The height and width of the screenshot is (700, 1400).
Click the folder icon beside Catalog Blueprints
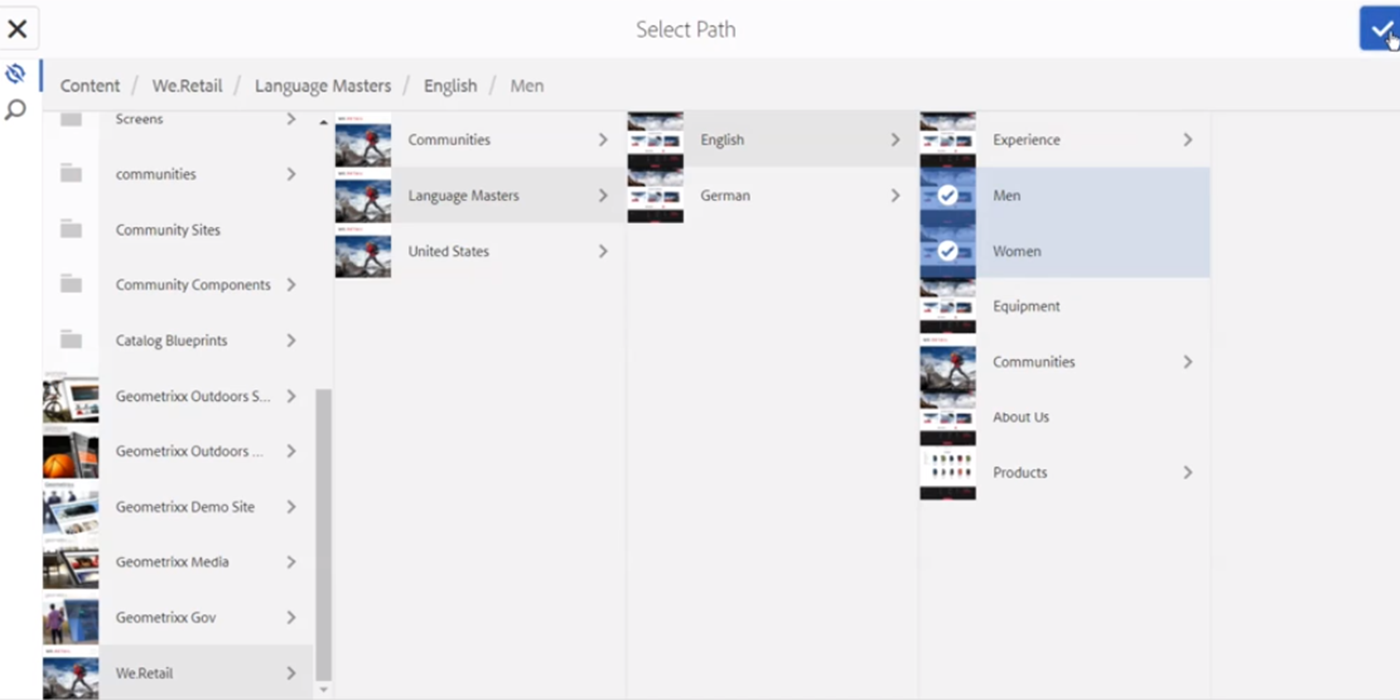[x=71, y=340]
